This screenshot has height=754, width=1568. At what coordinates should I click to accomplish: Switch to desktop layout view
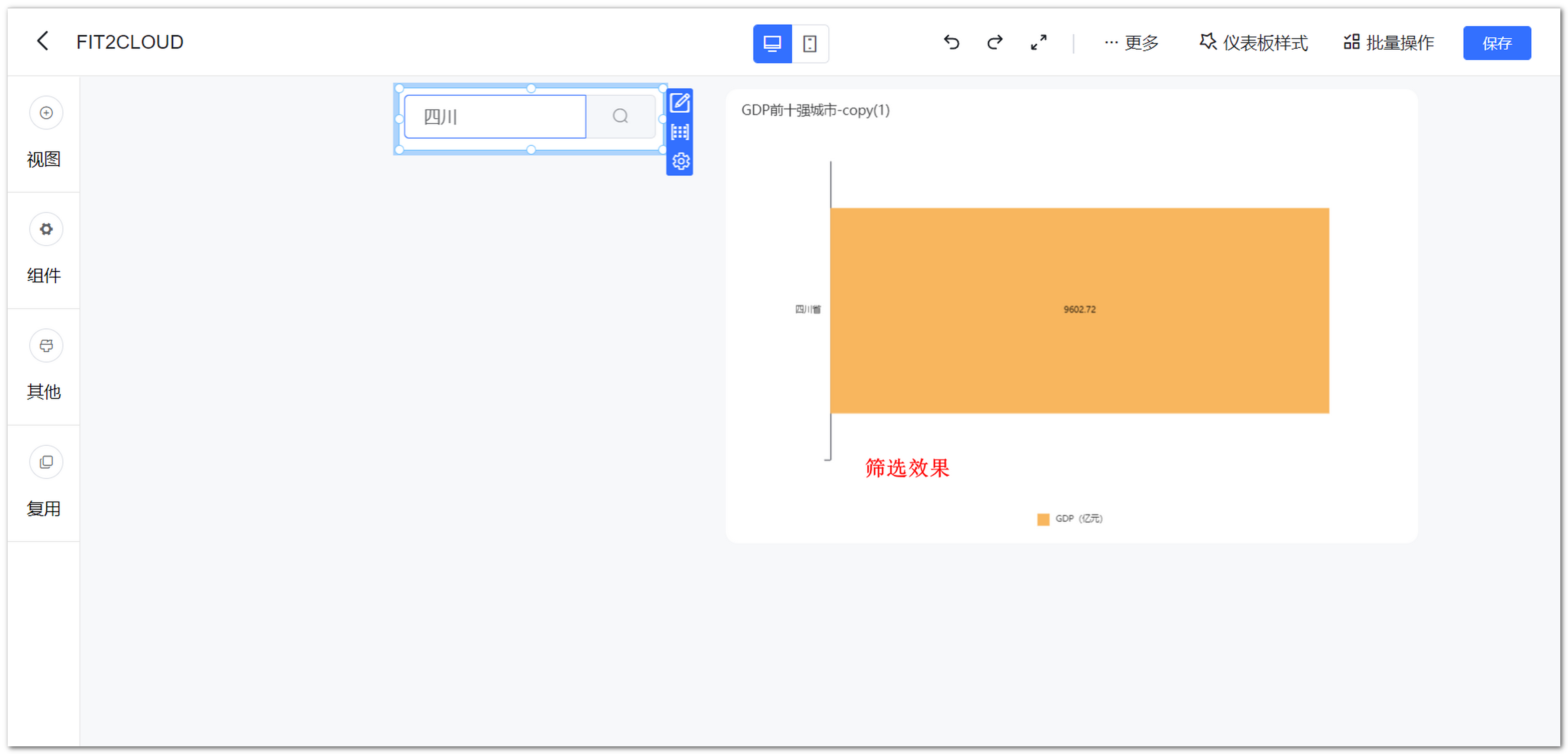[772, 44]
